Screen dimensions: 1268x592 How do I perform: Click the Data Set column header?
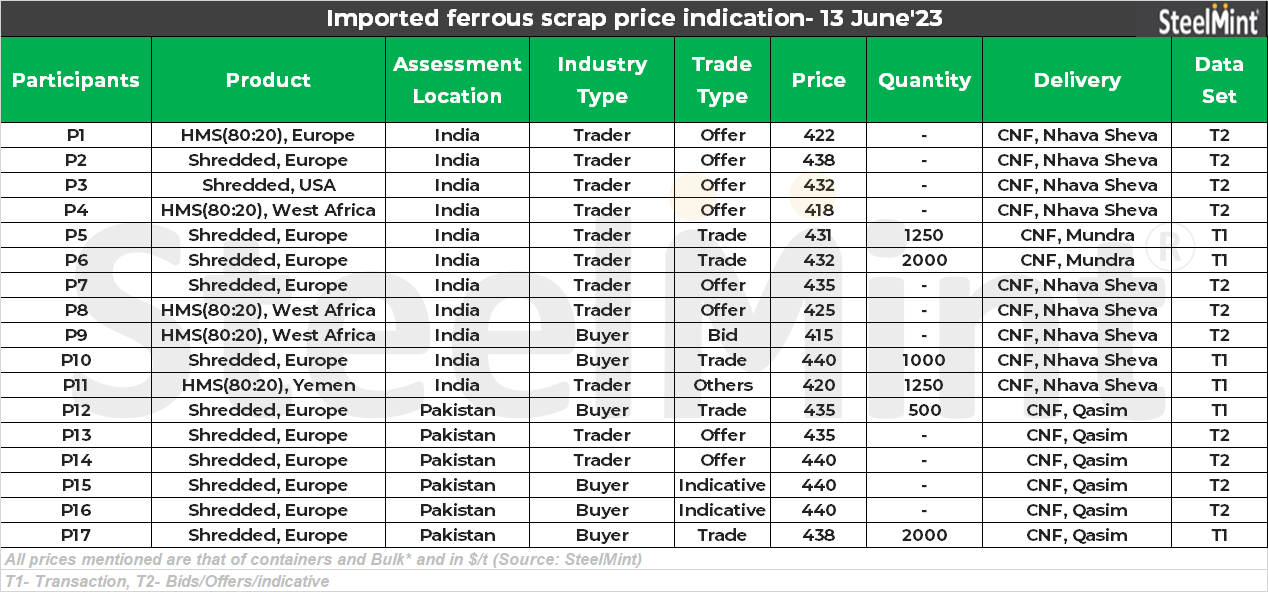[x=1219, y=80]
